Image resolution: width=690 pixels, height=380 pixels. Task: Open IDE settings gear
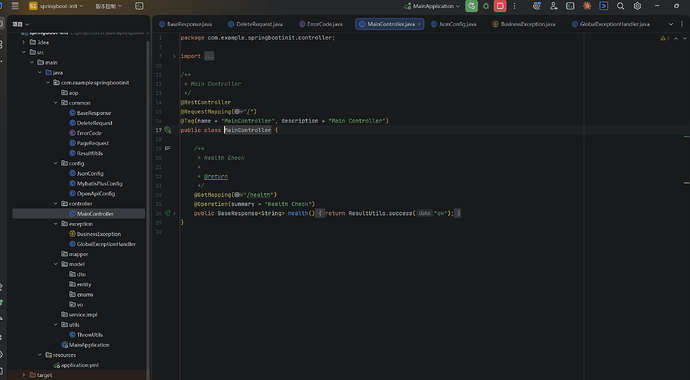637,6
